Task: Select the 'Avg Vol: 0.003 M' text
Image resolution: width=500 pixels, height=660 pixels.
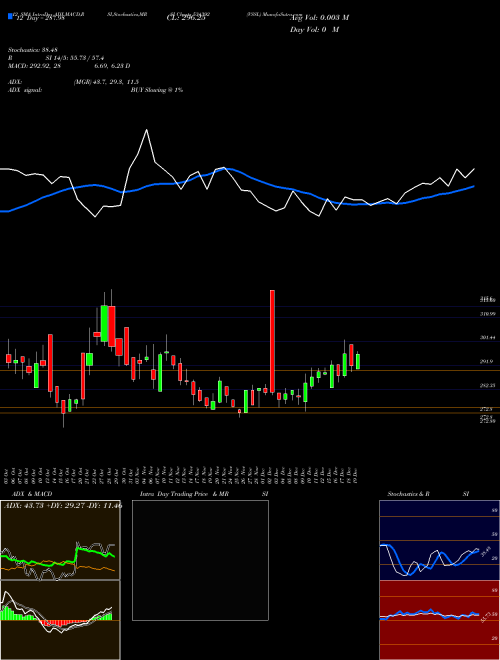Action: click(319, 18)
